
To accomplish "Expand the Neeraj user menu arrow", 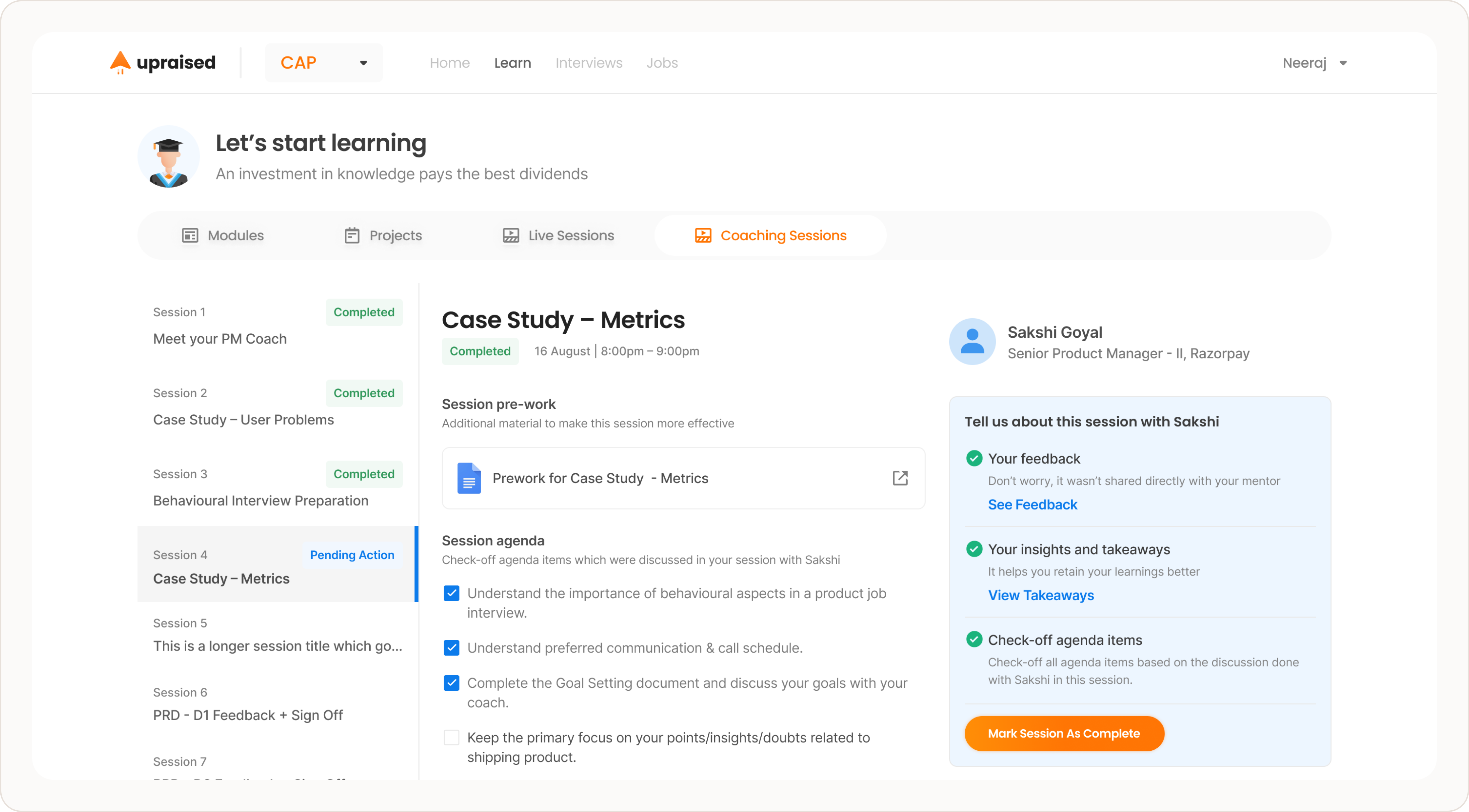I will coord(1344,63).
